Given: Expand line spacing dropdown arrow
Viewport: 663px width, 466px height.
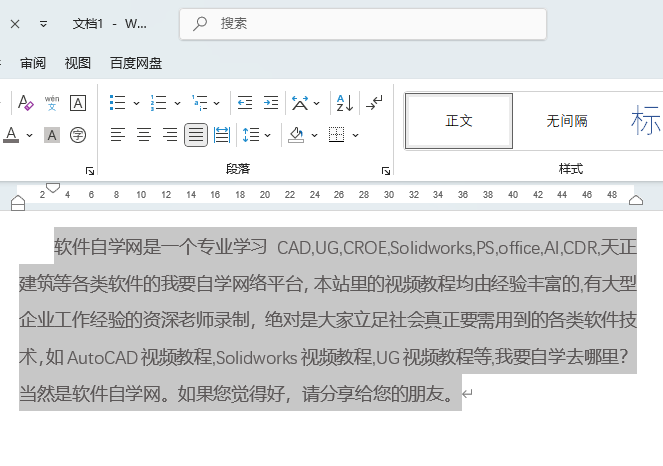Looking at the screenshot, I should [267, 135].
